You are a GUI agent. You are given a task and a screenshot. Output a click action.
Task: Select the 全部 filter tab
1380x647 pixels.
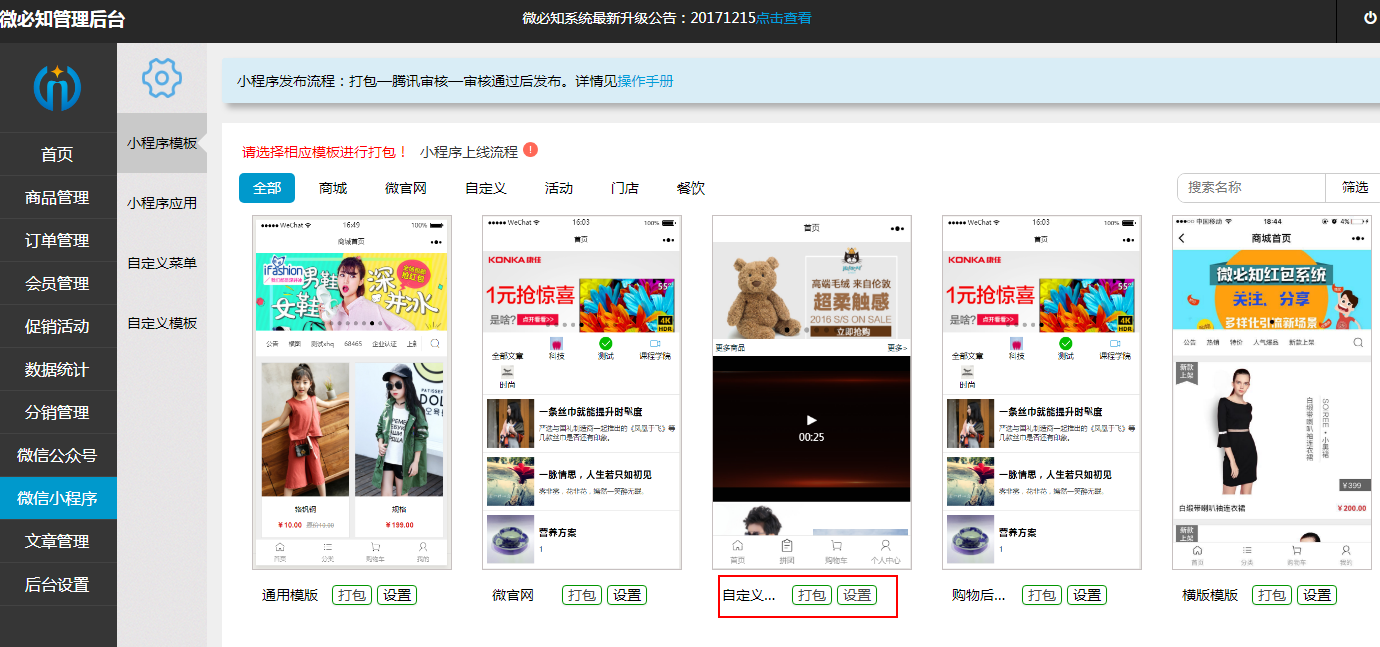267,188
